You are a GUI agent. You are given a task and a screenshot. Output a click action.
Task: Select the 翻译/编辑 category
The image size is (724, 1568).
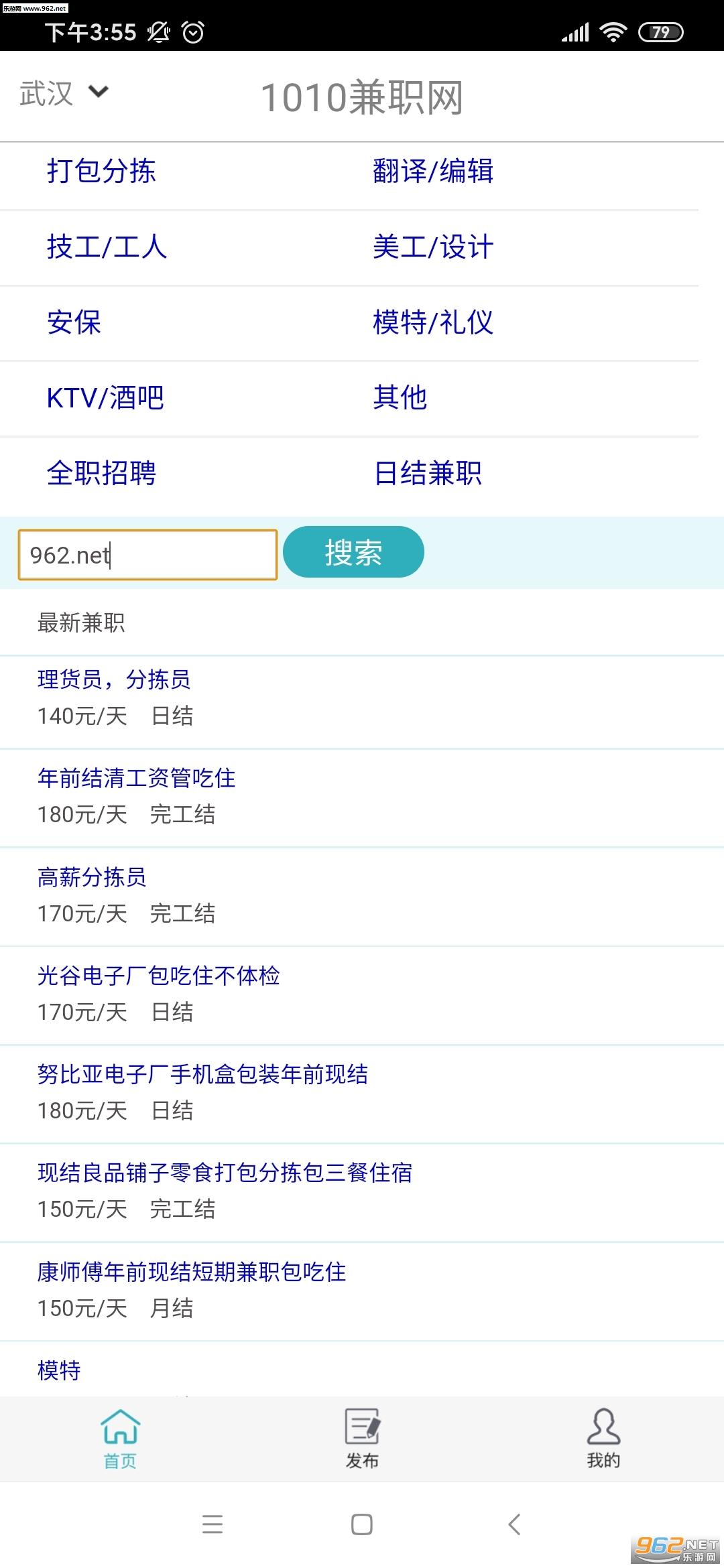click(433, 171)
